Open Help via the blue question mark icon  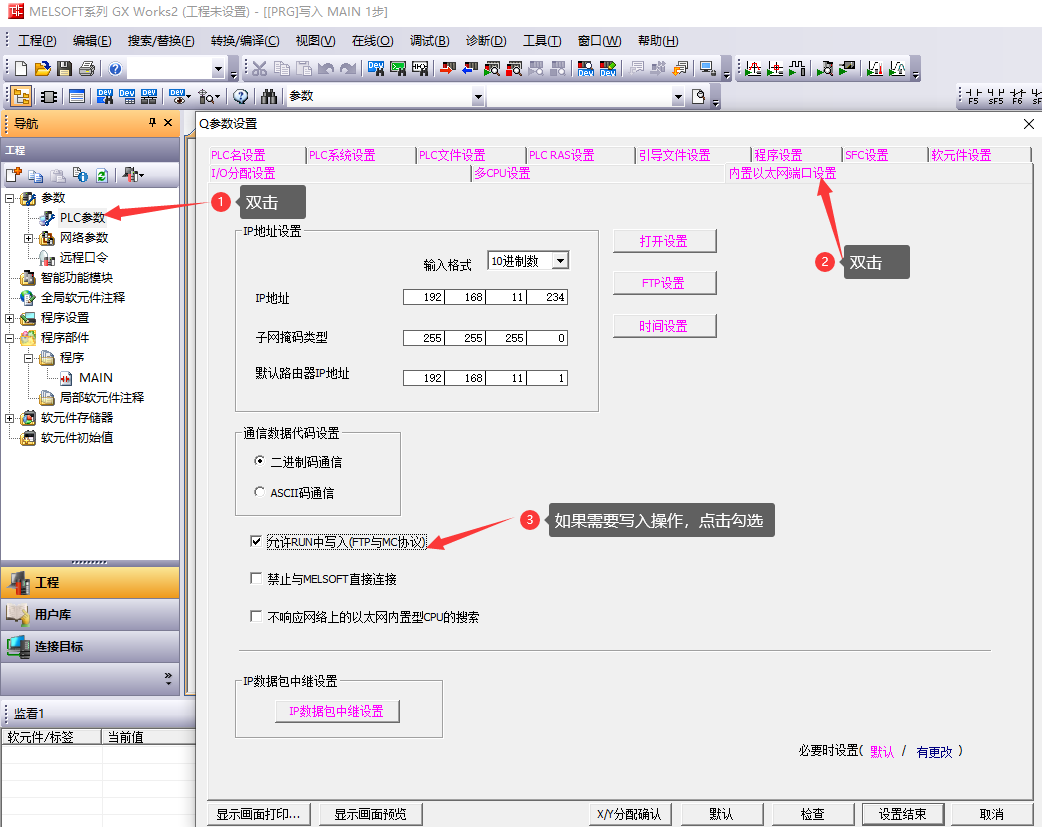tap(115, 68)
